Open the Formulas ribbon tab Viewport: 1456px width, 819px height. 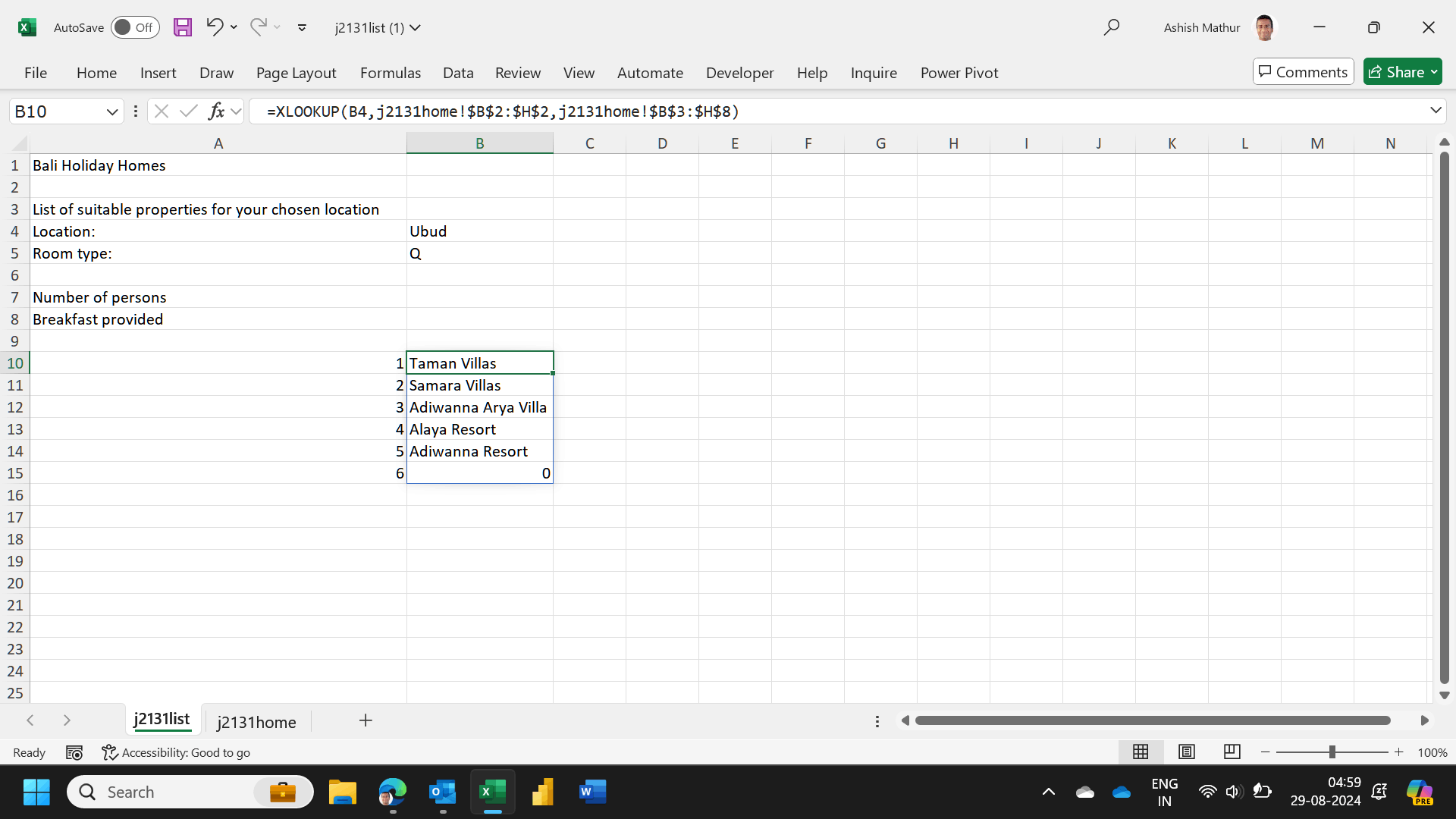click(390, 73)
